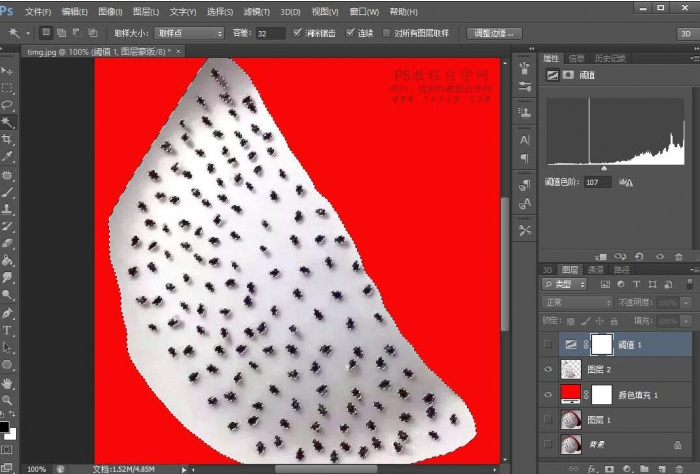Open the 正常 blend mode dropdown

point(576,302)
